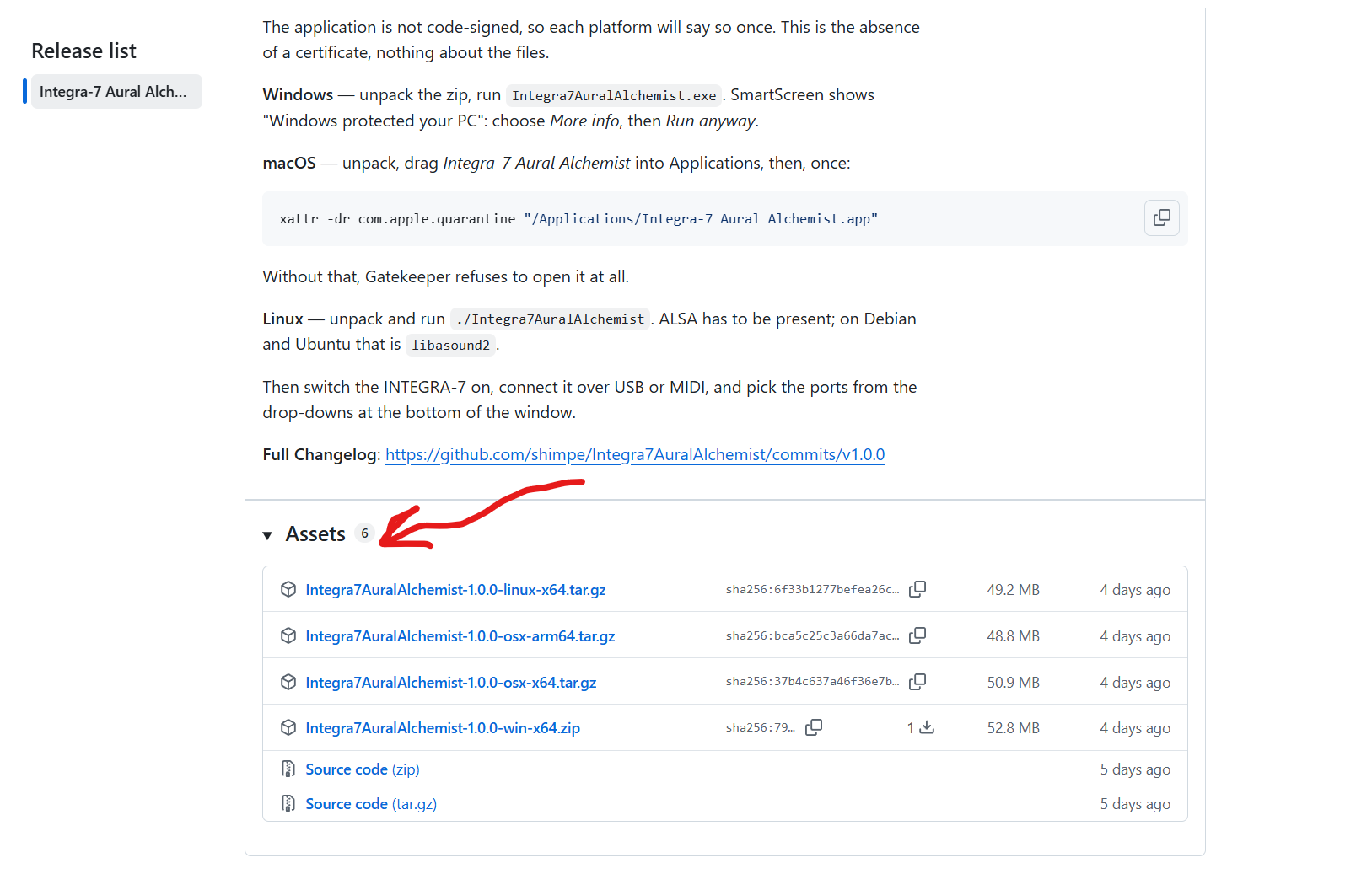Click the bold macOS label
The image size is (1372, 890).
289,164
